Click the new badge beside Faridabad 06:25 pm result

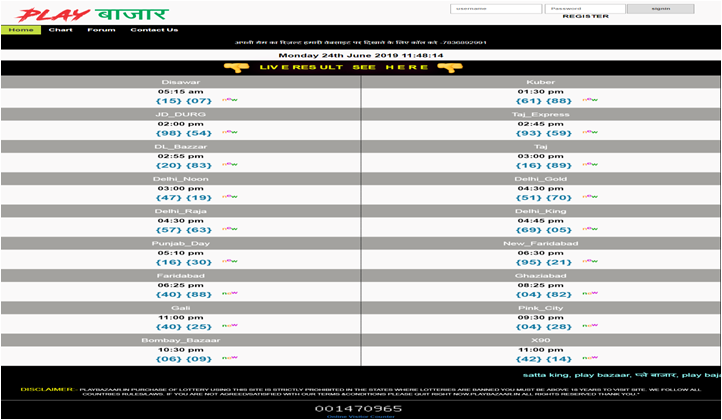coord(230,293)
